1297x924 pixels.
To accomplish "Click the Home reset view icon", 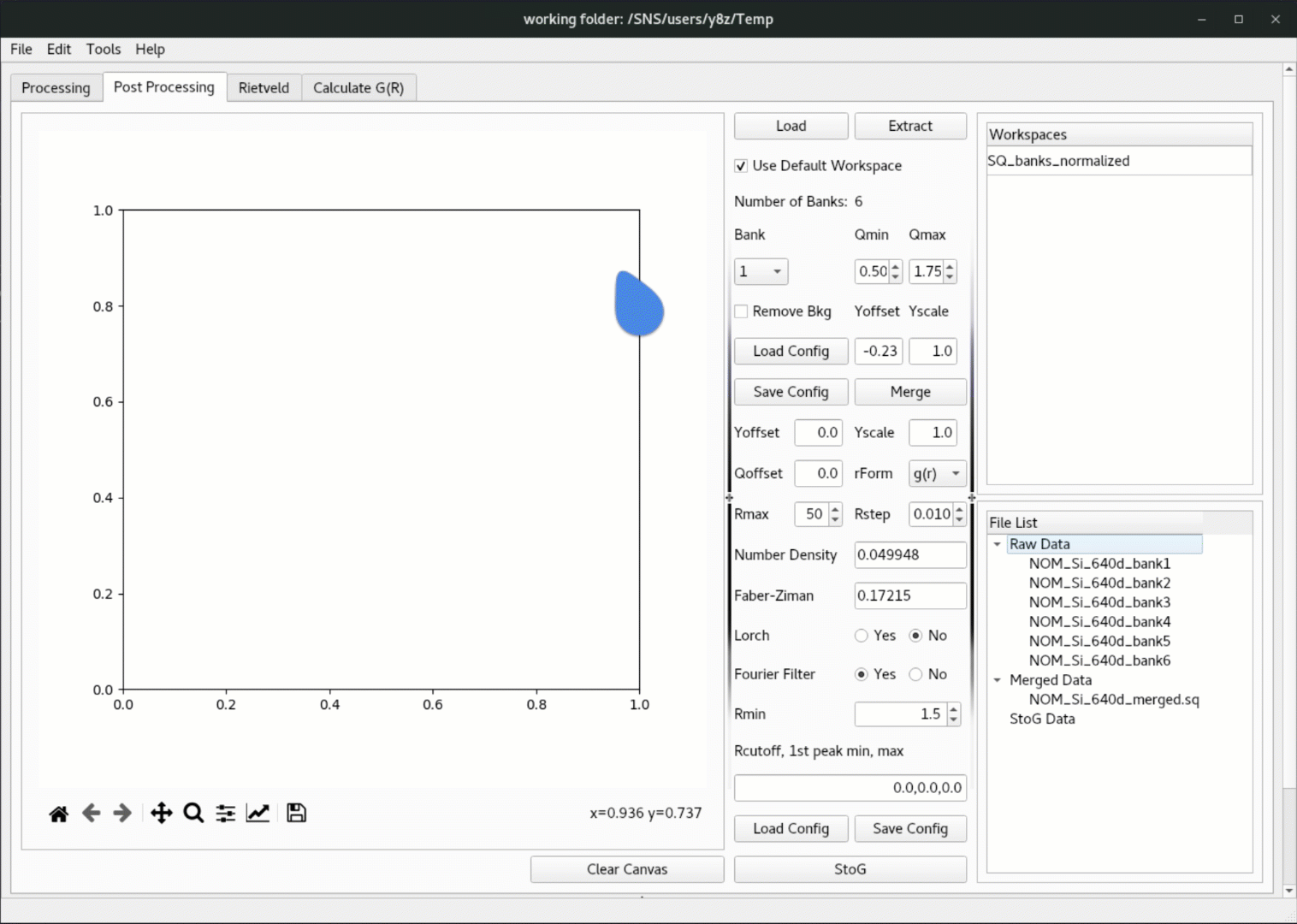I will click(58, 814).
